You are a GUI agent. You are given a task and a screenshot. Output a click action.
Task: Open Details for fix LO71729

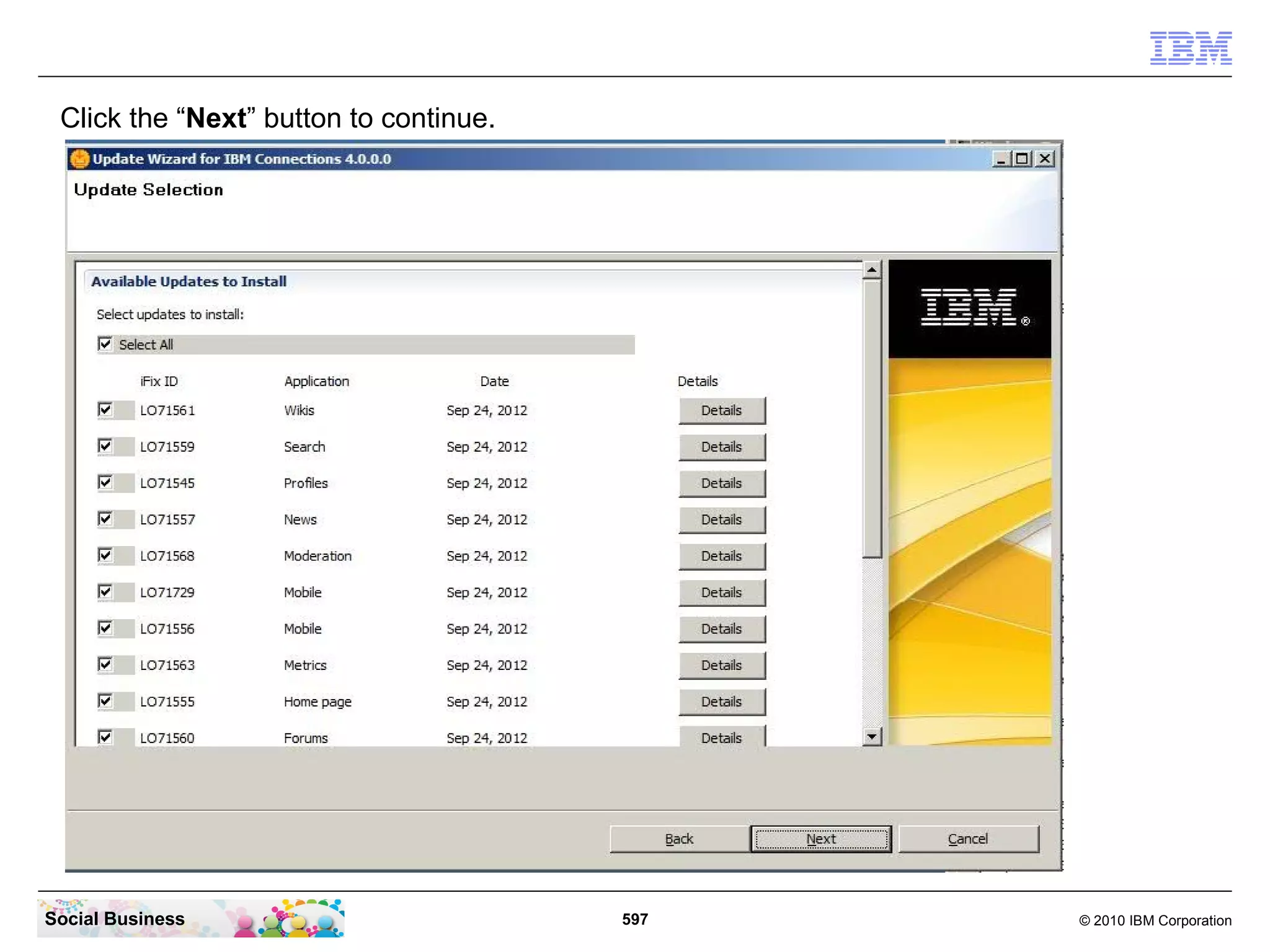[x=722, y=593]
